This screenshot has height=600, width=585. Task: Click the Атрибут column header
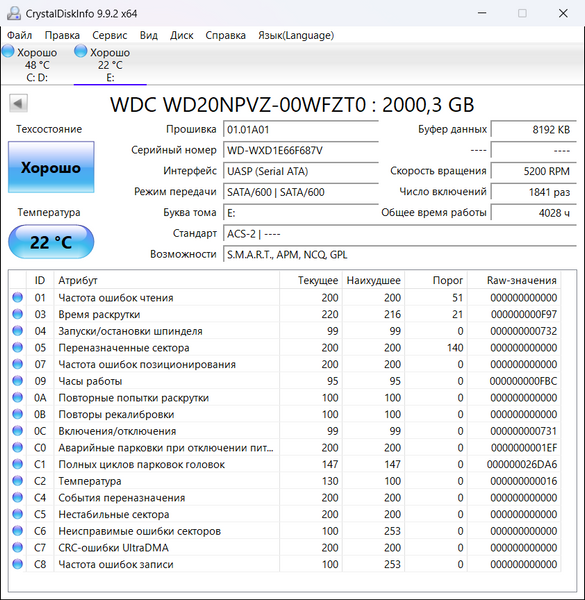tap(167, 280)
